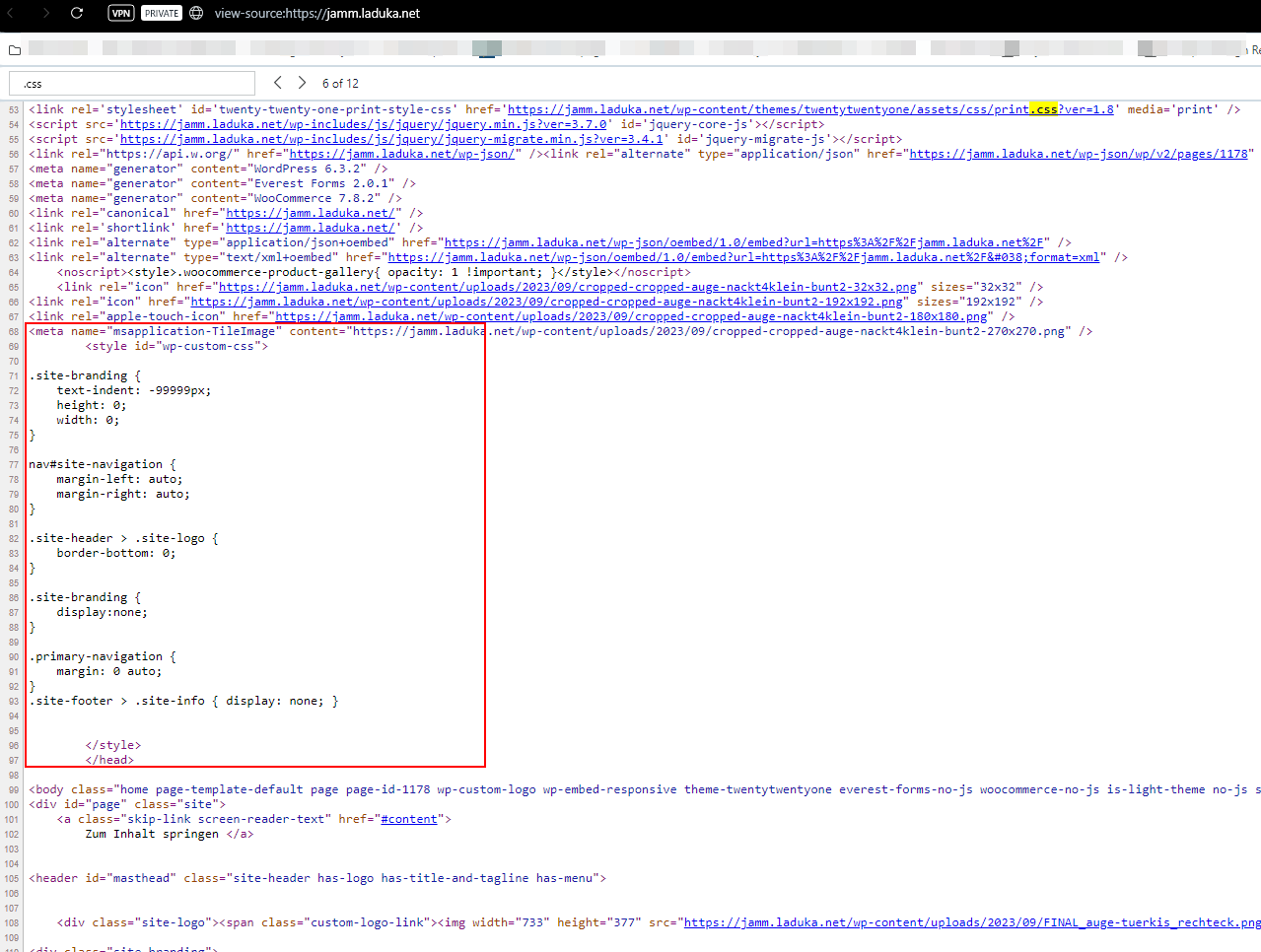Image resolution: width=1261 pixels, height=952 pixels.
Task: Click the body class="home page-template-default" line
Action: tap(645, 789)
